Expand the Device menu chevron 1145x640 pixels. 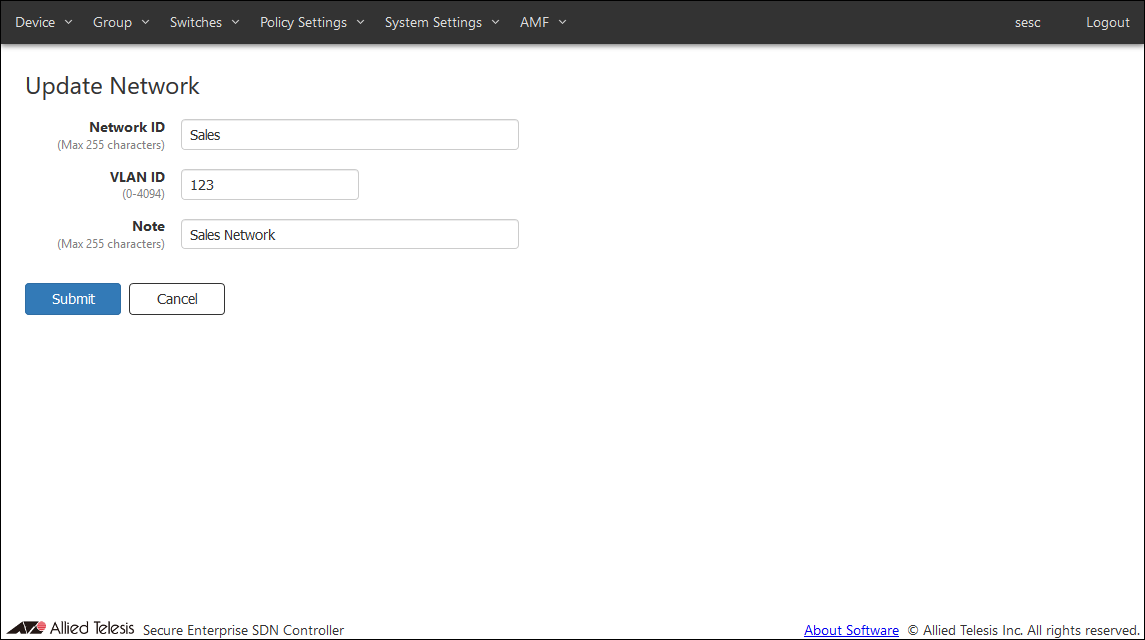[x=68, y=22]
